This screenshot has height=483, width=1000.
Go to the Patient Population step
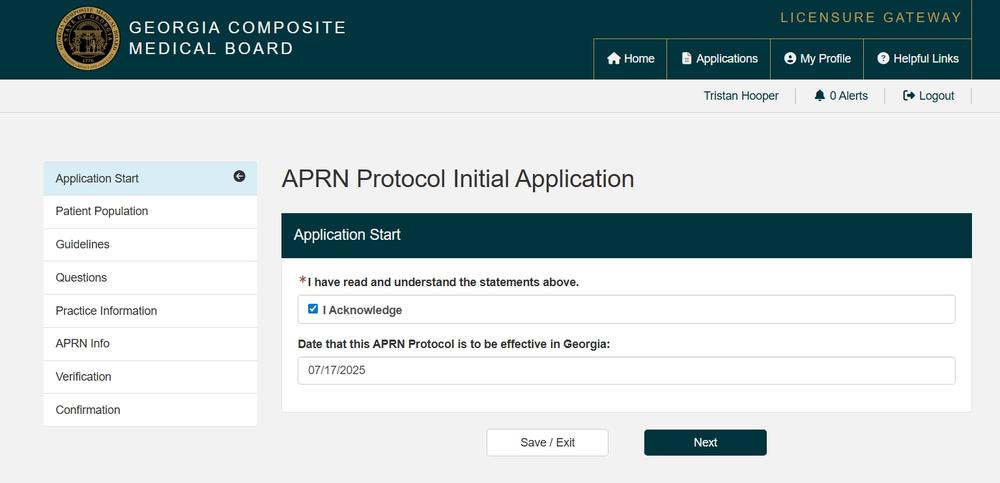[151, 211]
